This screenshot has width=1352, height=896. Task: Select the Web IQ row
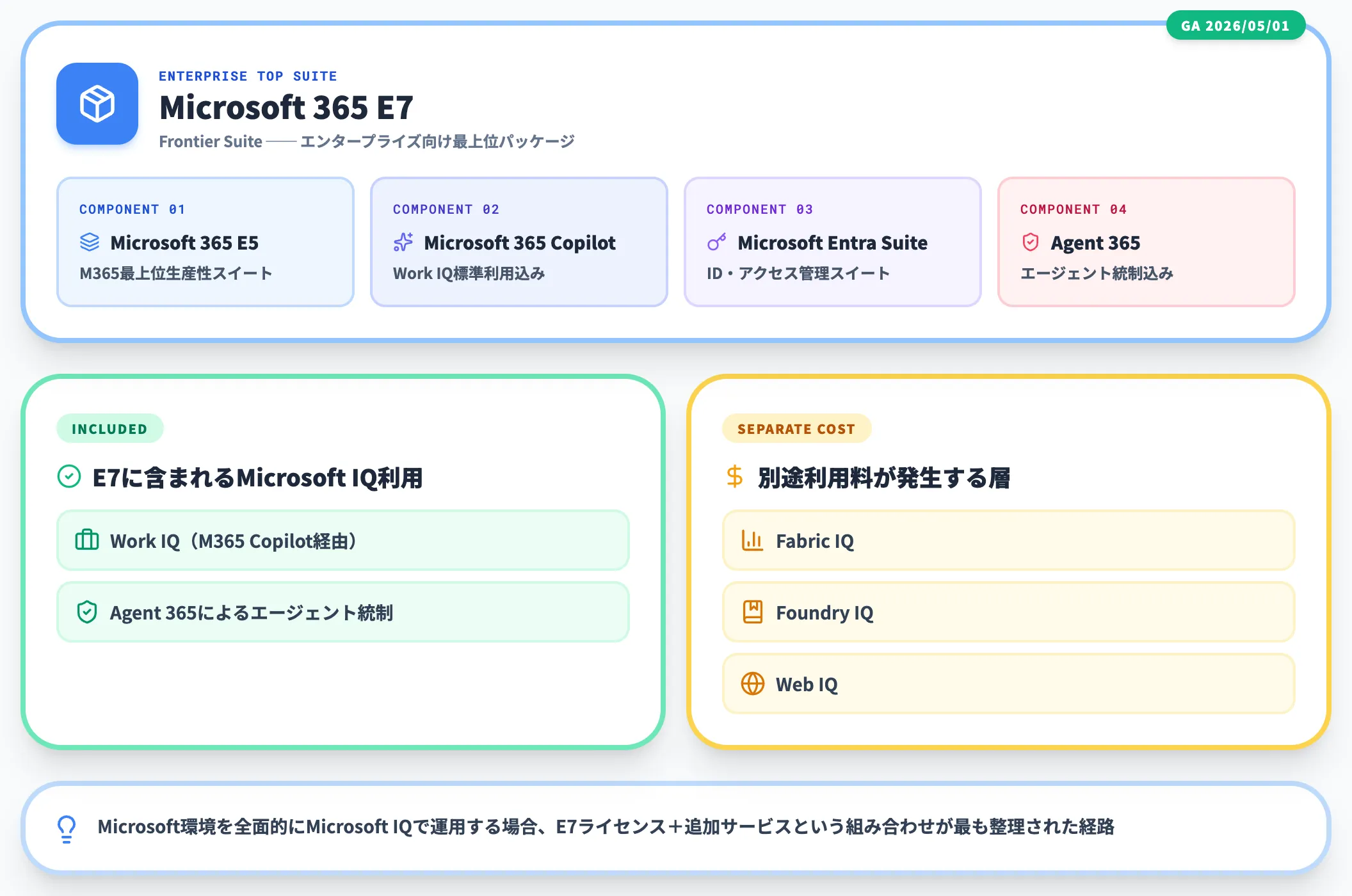[1009, 684]
